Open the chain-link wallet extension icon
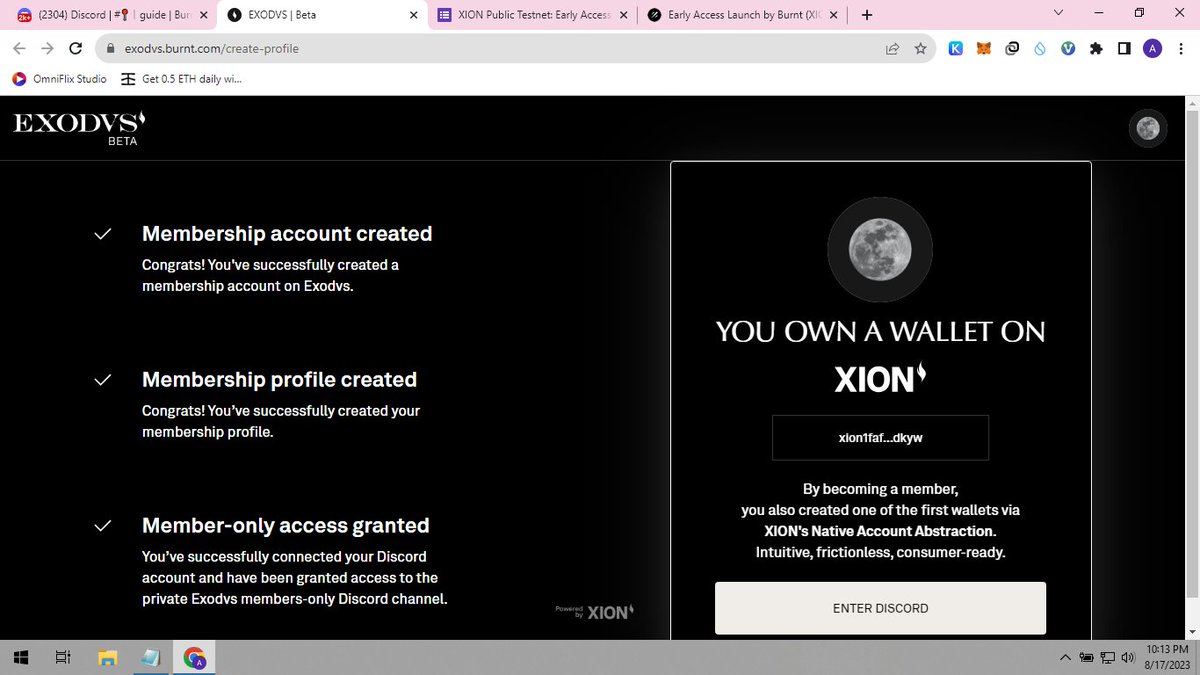The width and height of the screenshot is (1200, 675). tap(1012, 48)
